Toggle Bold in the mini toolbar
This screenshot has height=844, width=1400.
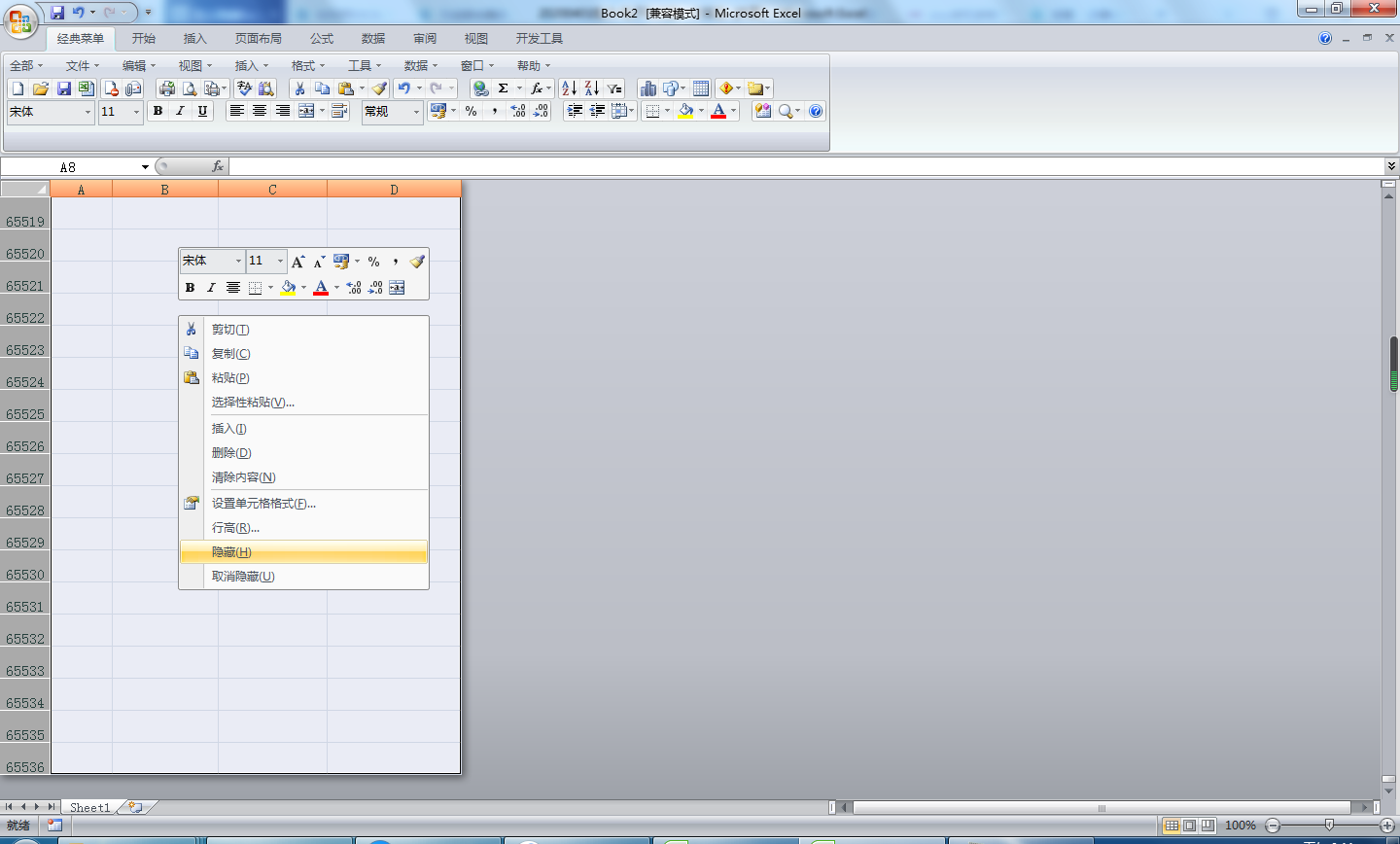pos(190,288)
